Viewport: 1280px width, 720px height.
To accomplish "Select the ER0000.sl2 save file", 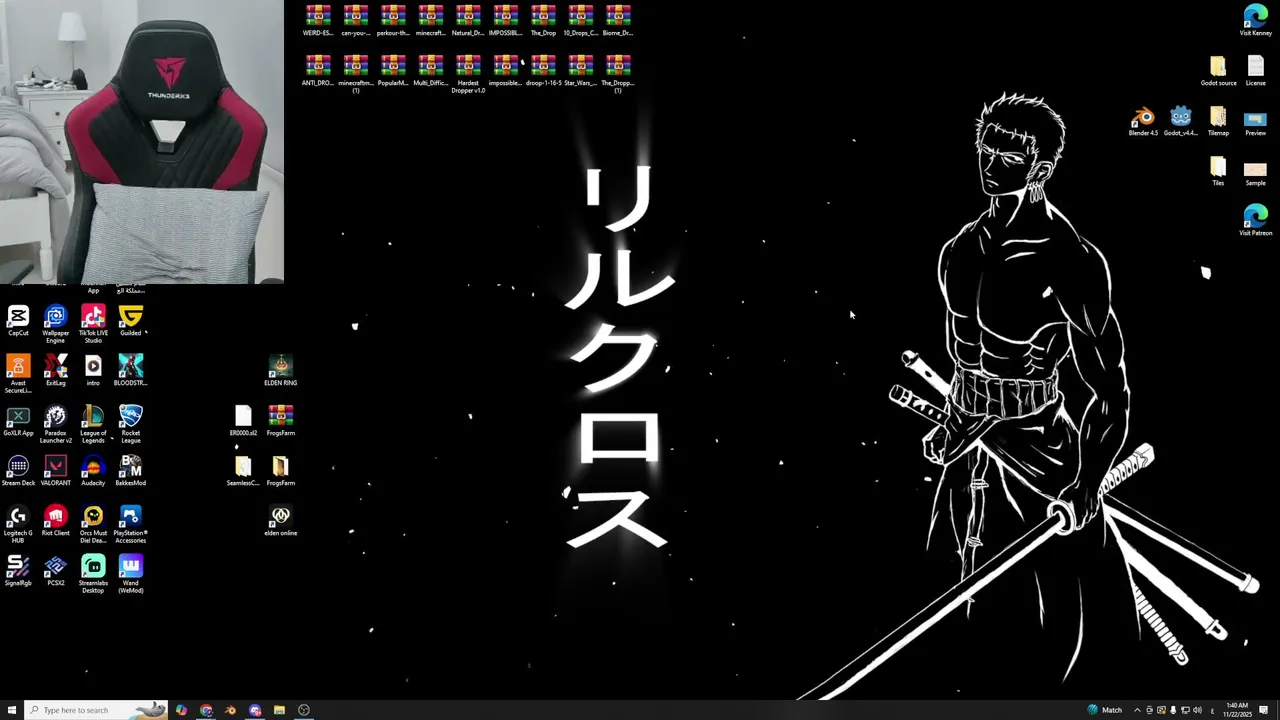I will [243, 422].
